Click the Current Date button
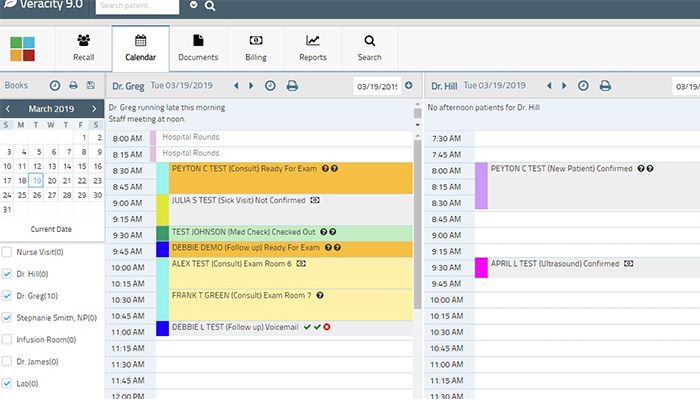 click(51, 229)
